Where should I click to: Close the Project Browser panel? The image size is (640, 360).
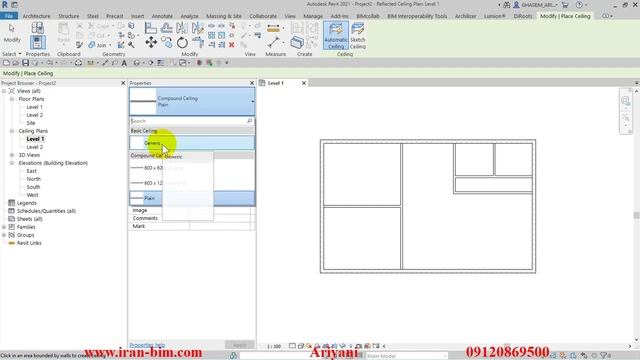click(123, 83)
